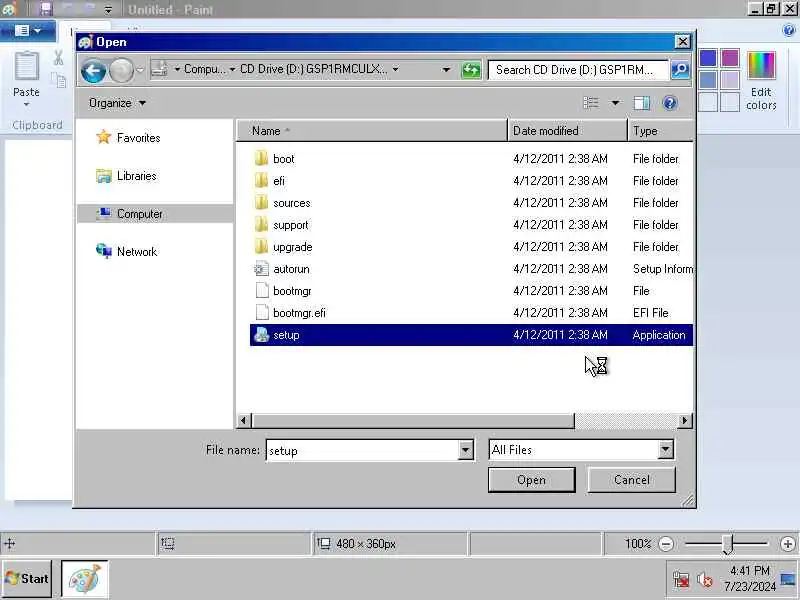800x600 pixels.
Task: Select the bootmgr file icon
Action: [x=261, y=290]
